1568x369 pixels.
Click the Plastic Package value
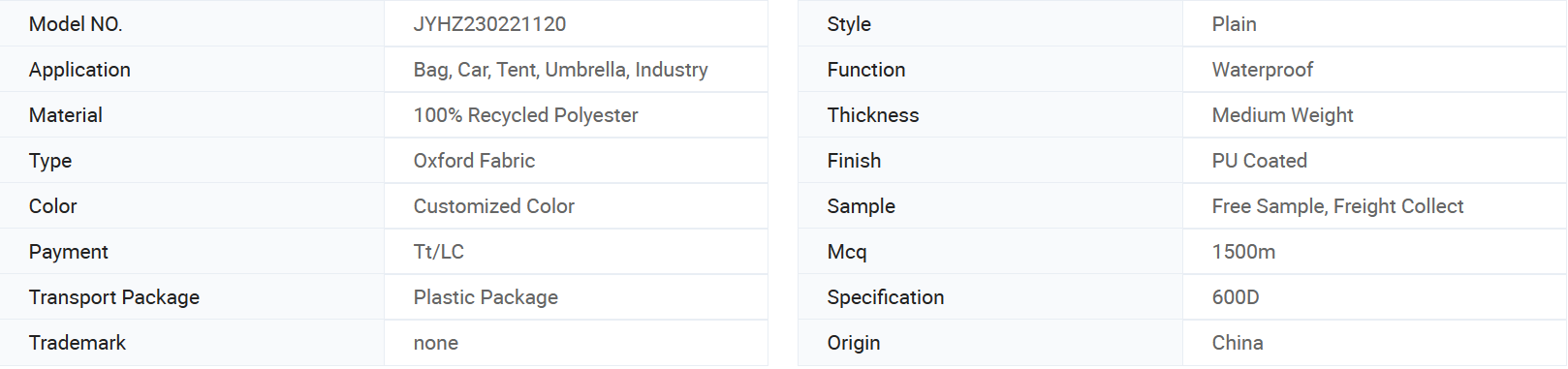486,297
